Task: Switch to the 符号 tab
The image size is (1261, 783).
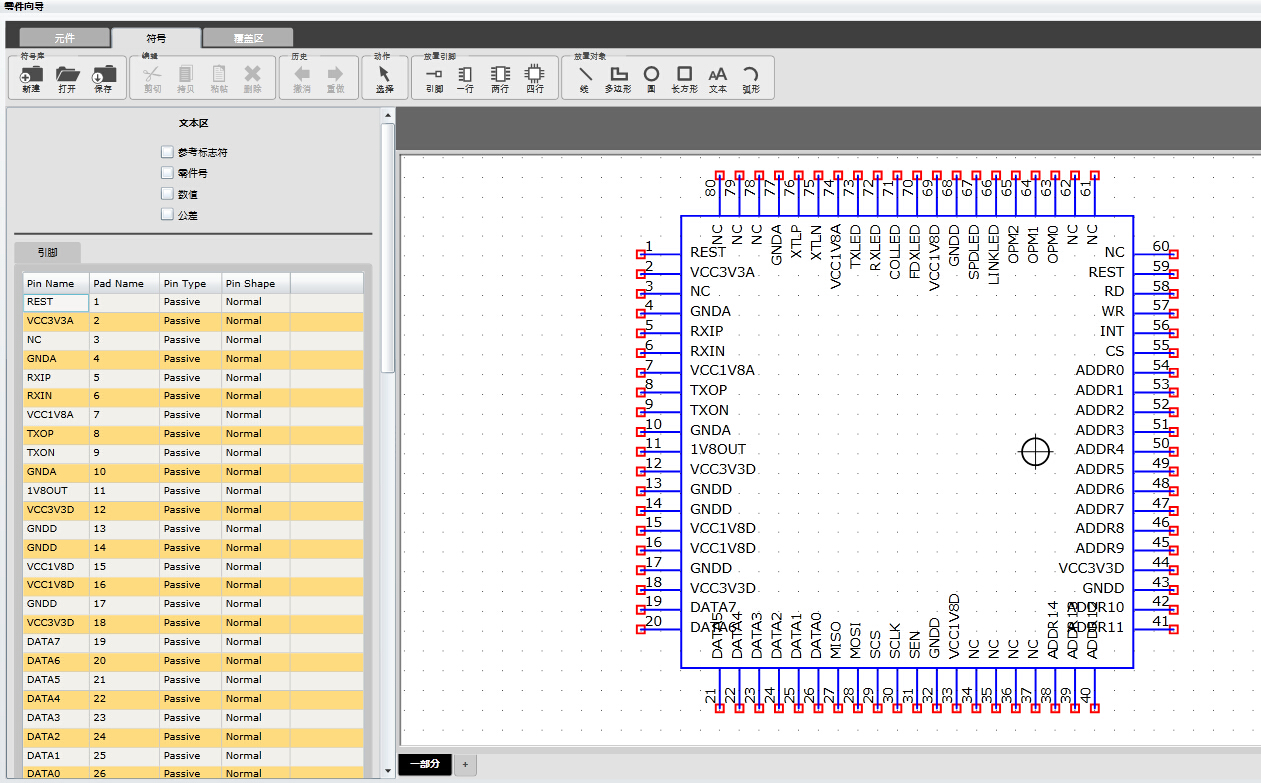Action: [x=156, y=38]
